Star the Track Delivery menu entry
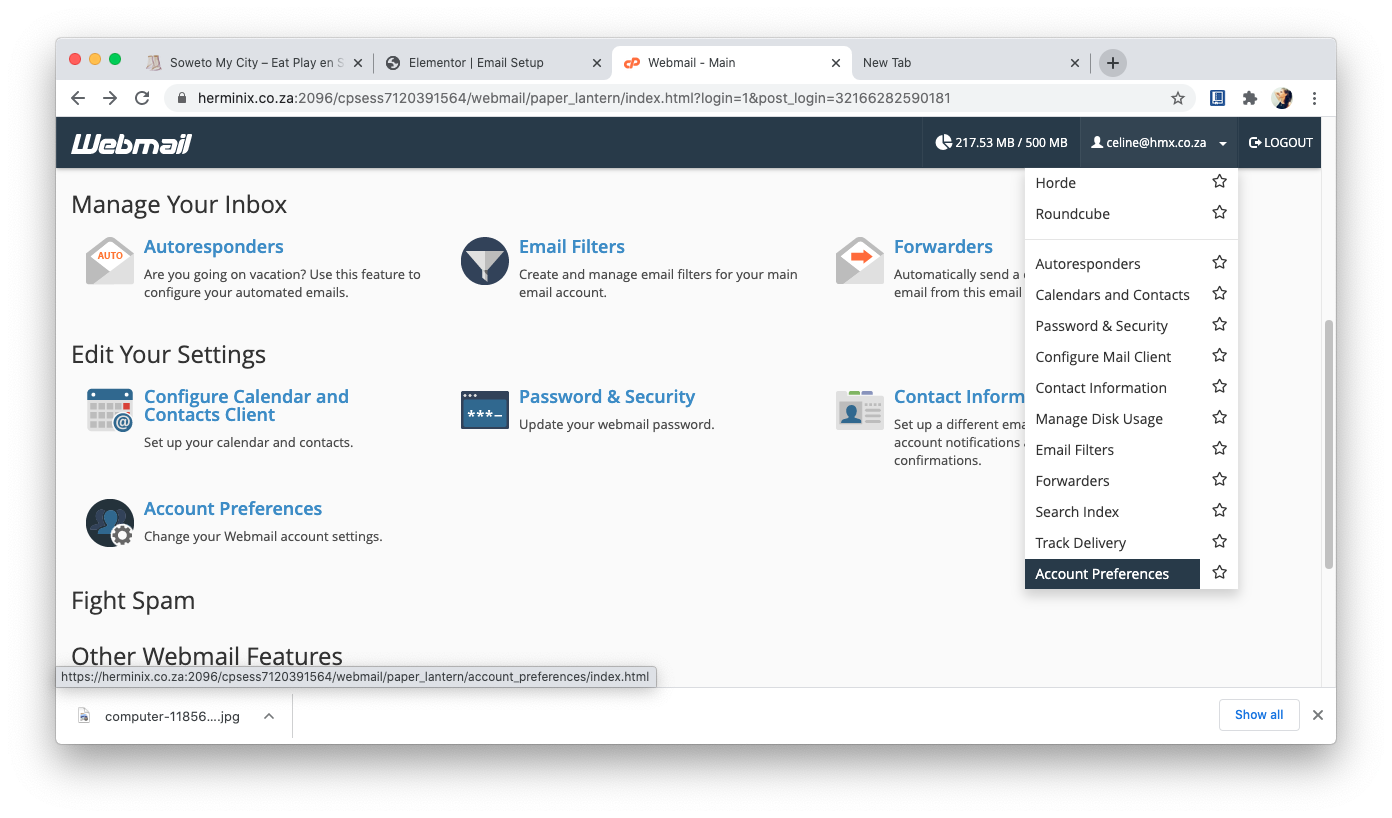Viewport: 1392px width, 818px height. 1219,542
